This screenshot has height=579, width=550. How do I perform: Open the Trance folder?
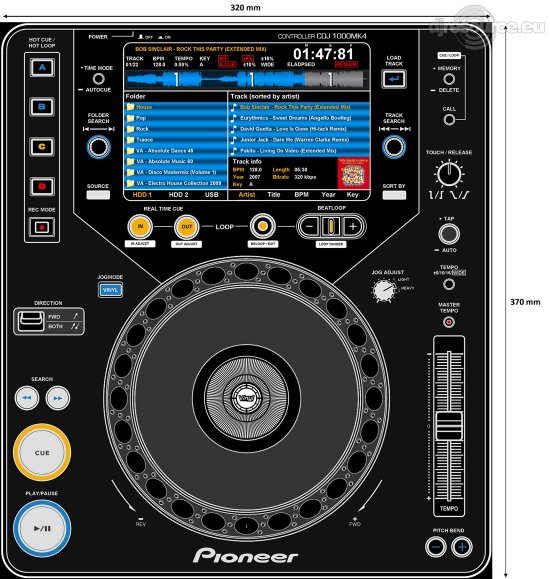tap(176, 140)
